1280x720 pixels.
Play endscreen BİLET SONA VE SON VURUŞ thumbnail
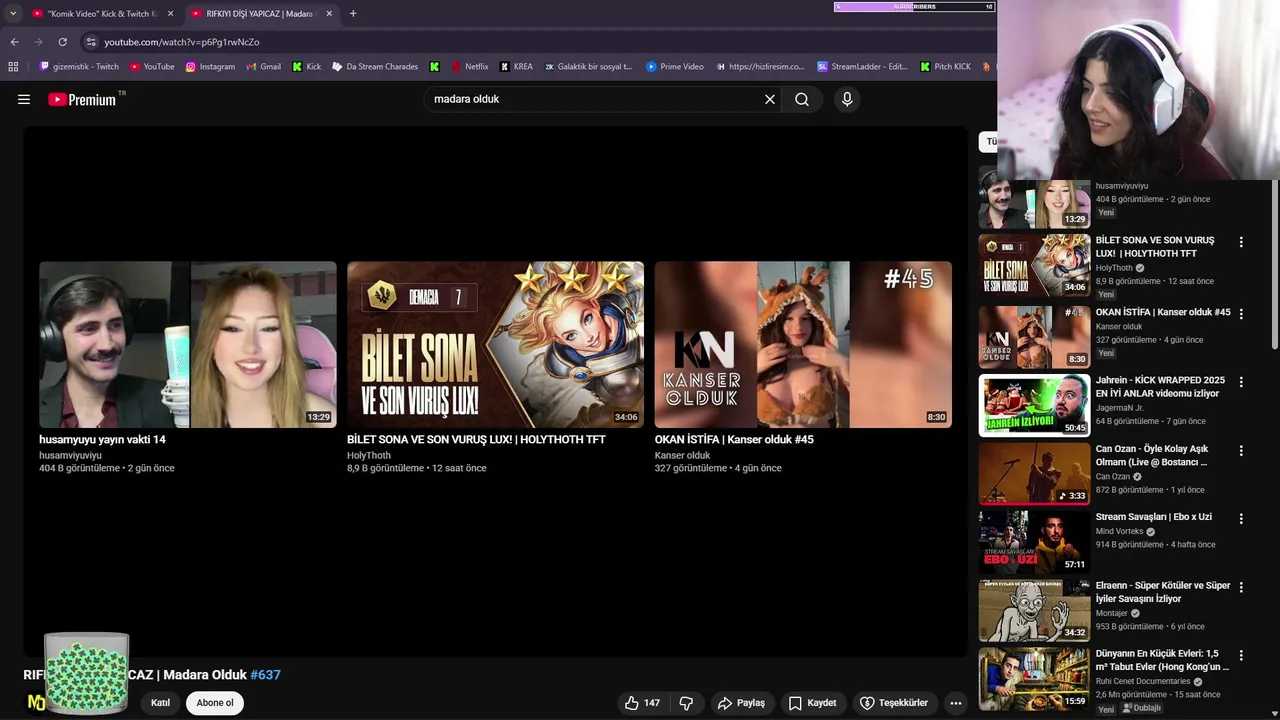coord(496,345)
